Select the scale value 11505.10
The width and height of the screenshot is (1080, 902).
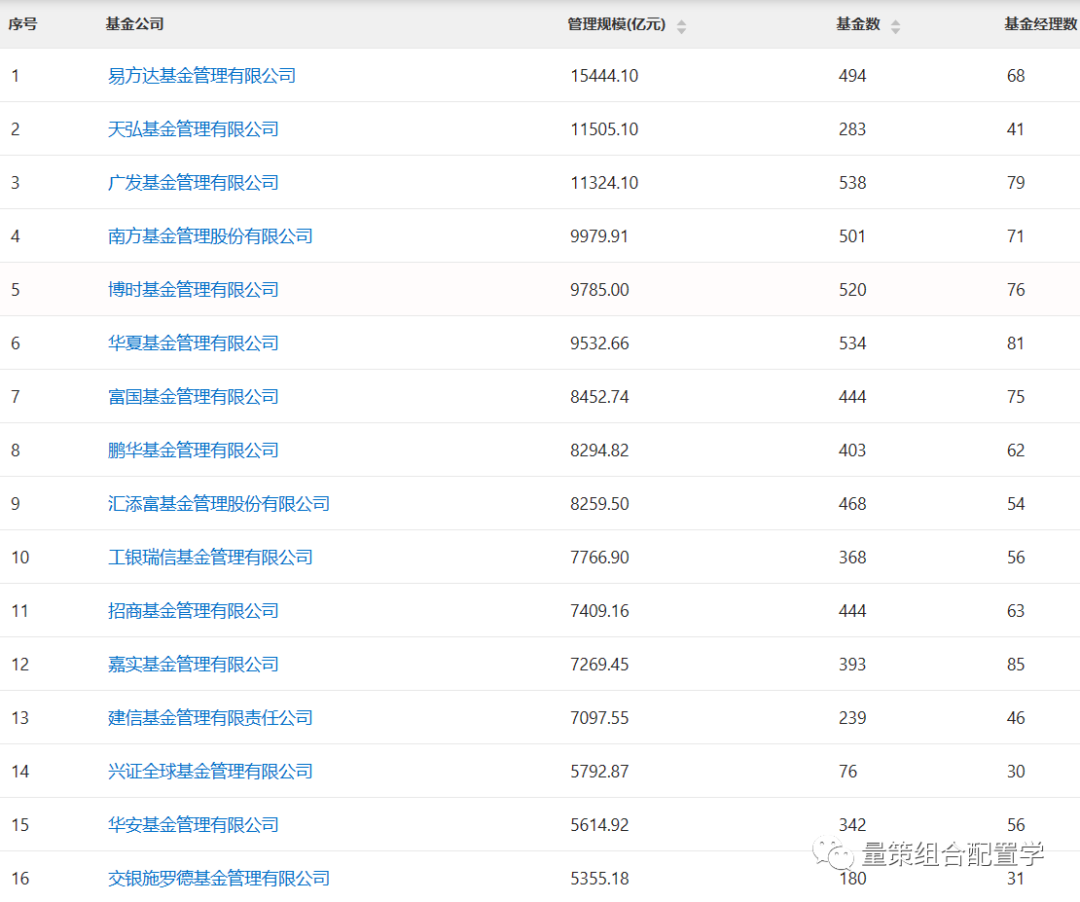tap(604, 129)
